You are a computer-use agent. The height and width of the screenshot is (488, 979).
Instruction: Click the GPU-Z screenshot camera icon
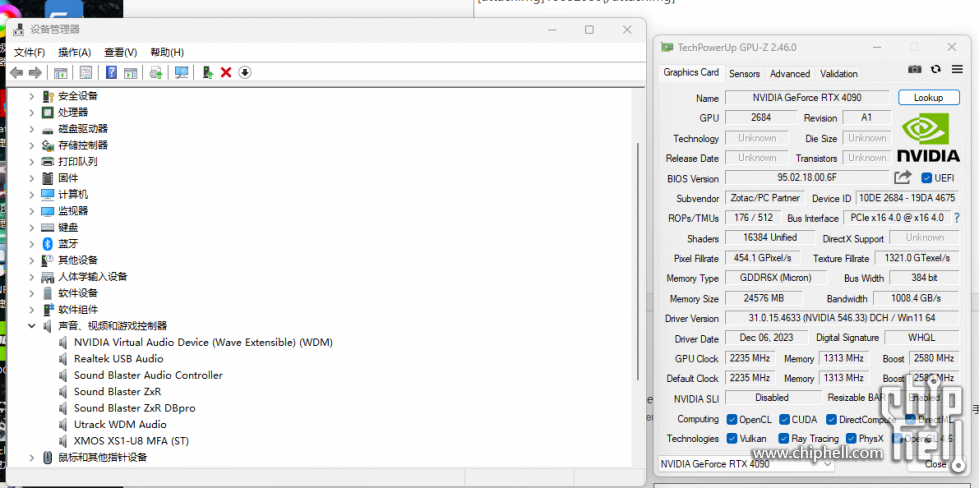pyautogui.click(x=915, y=69)
